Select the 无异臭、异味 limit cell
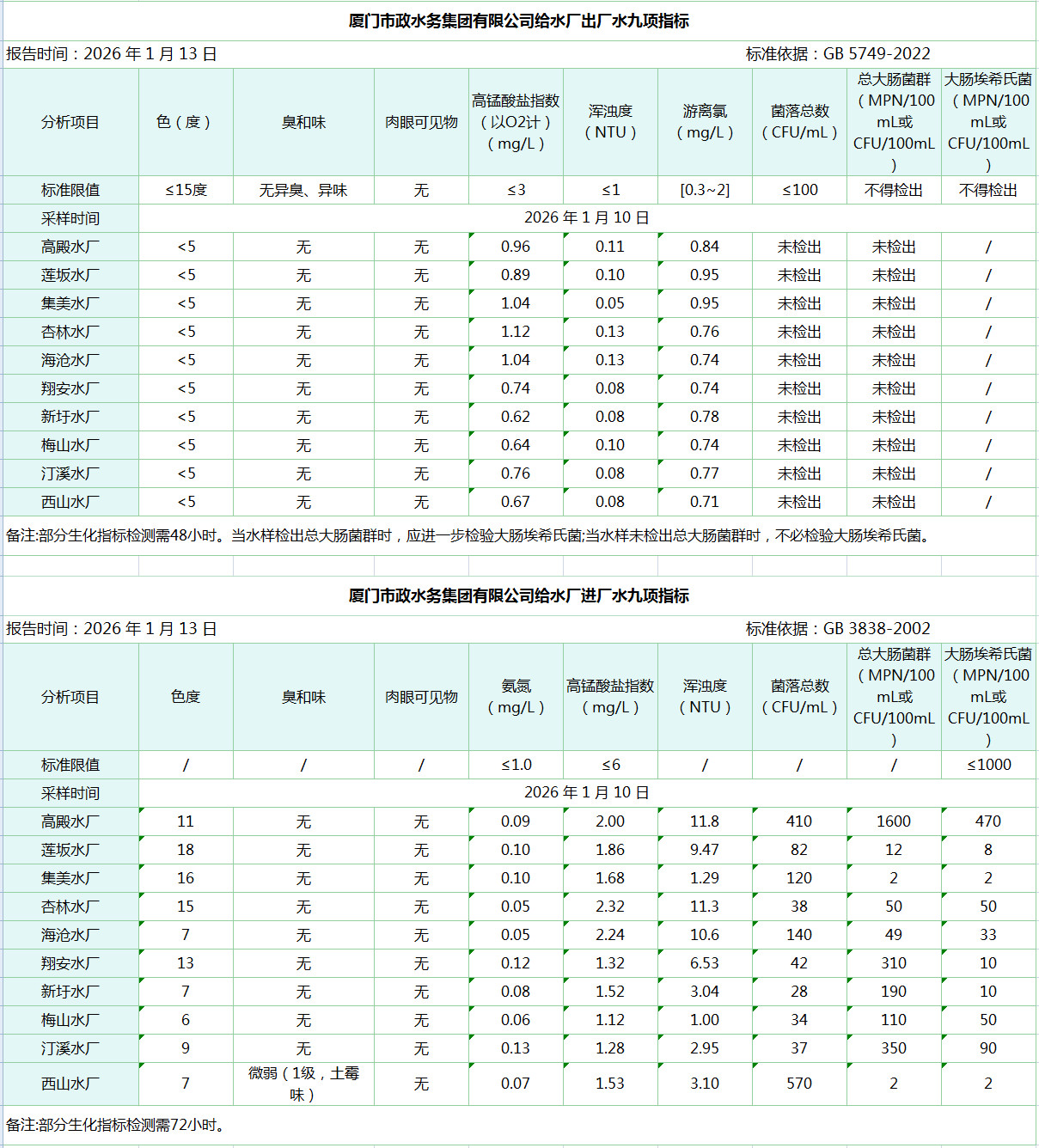This screenshot has height=1148, width=1039. point(303,190)
